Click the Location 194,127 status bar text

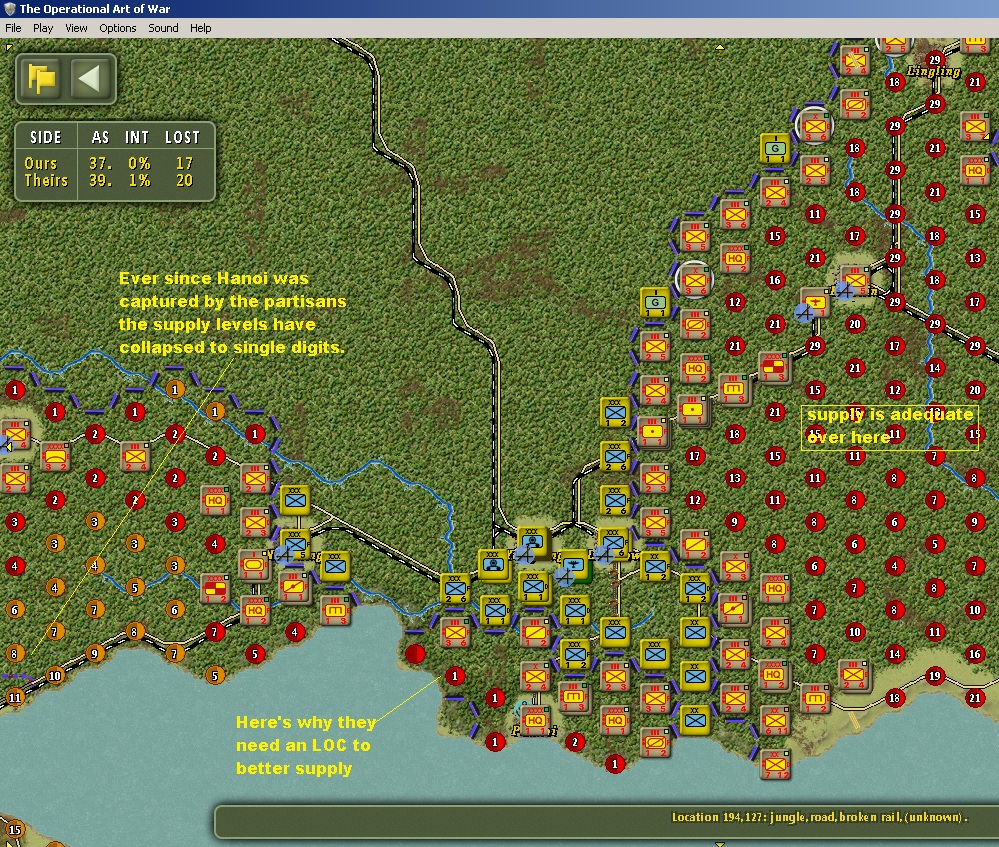coord(819,817)
